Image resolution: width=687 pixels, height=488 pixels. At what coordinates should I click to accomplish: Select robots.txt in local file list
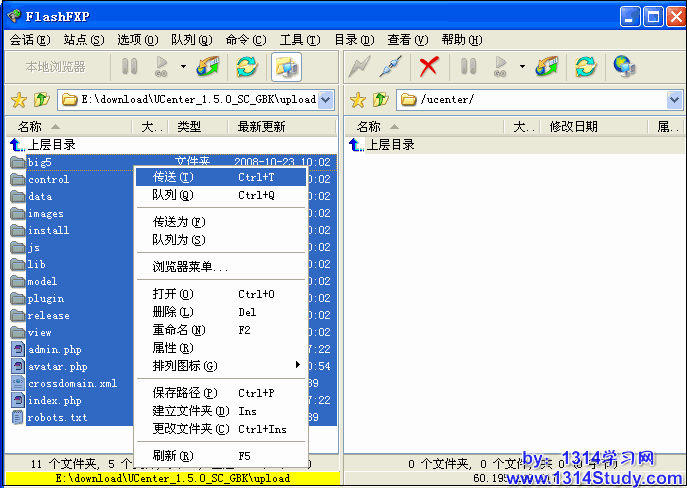(x=57, y=418)
